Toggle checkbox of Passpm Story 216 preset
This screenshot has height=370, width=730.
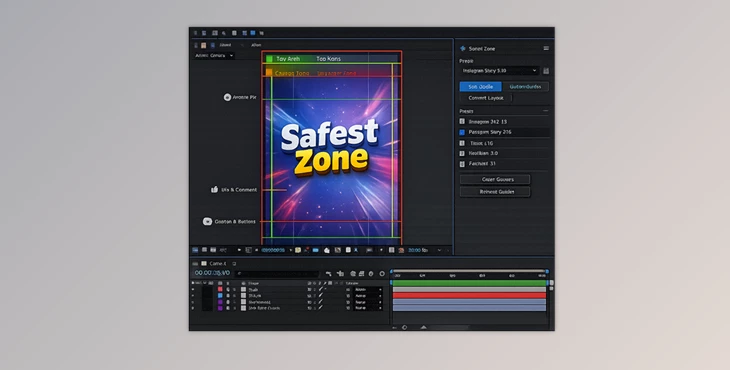click(x=462, y=132)
